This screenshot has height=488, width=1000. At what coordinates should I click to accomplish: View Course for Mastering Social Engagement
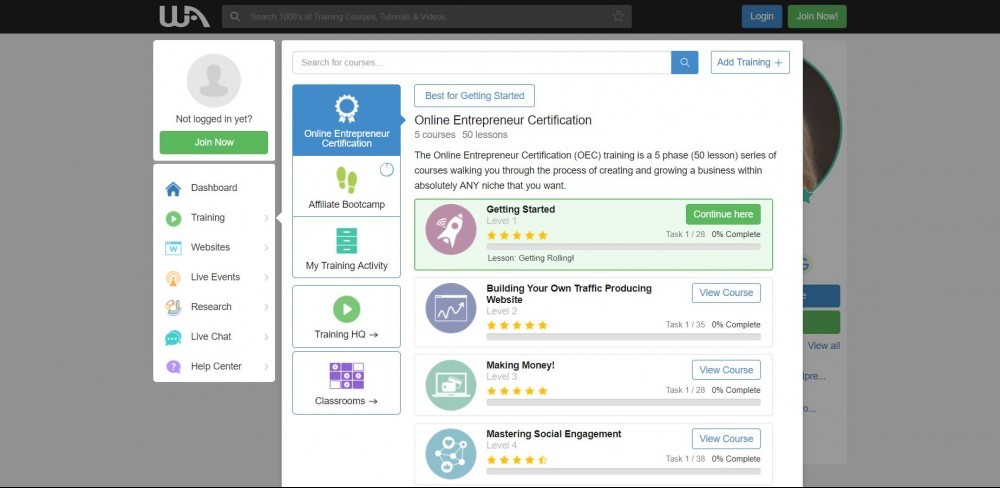pos(726,439)
